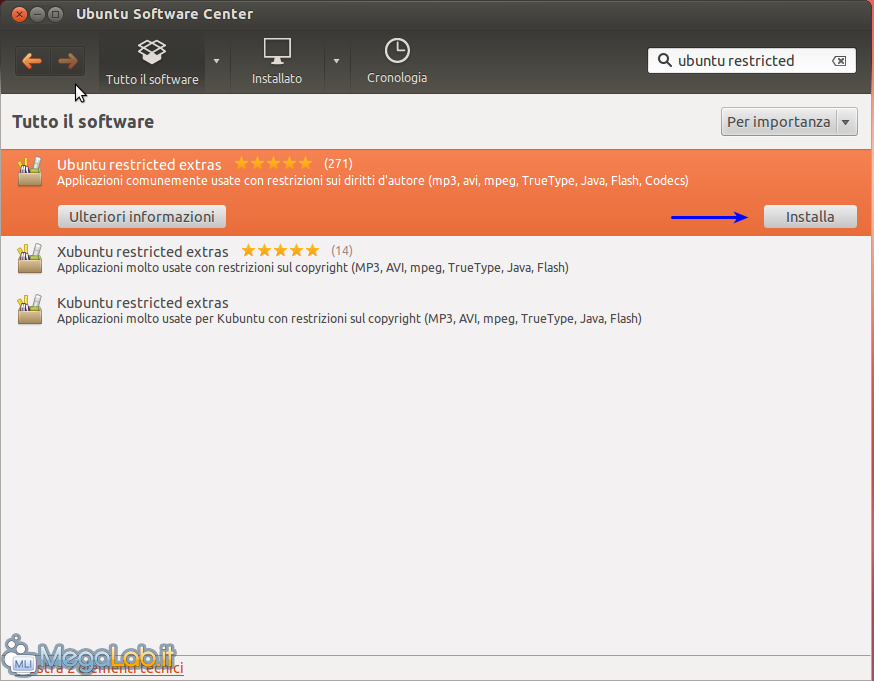Maximize the Ubuntu Software Center window
Screen dimensions: 874x681
coord(55,14)
